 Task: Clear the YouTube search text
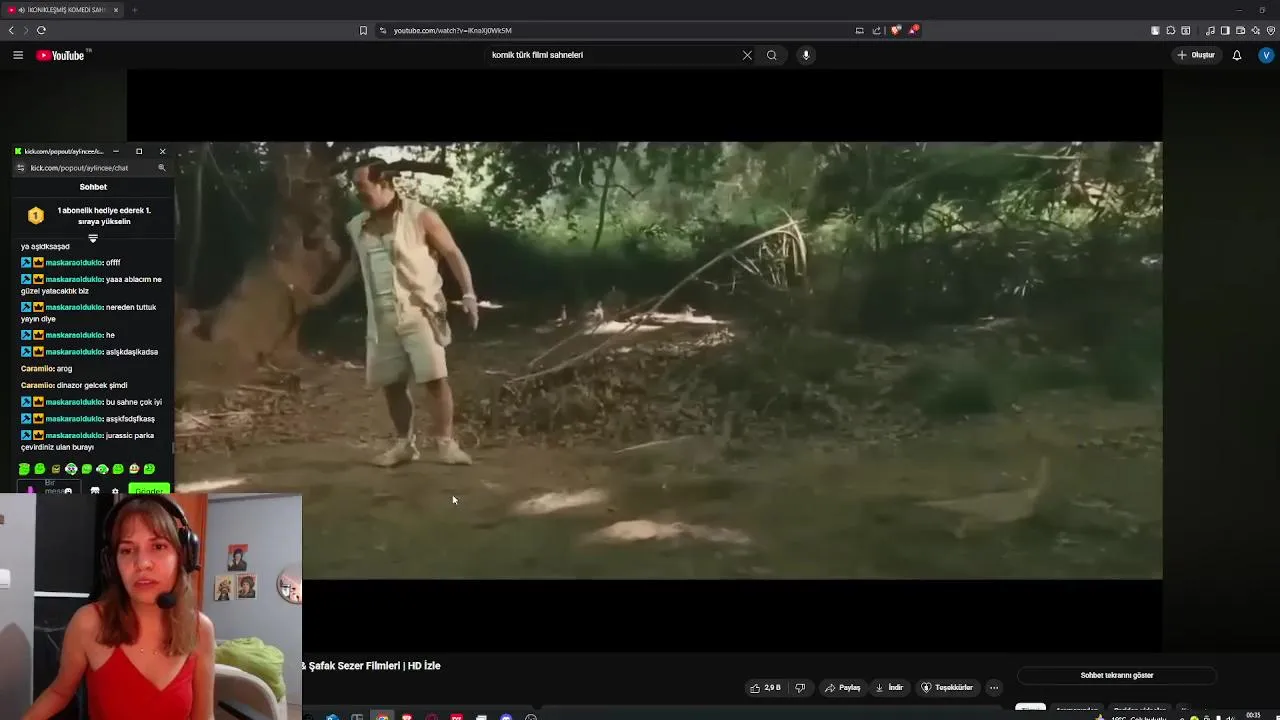(747, 55)
